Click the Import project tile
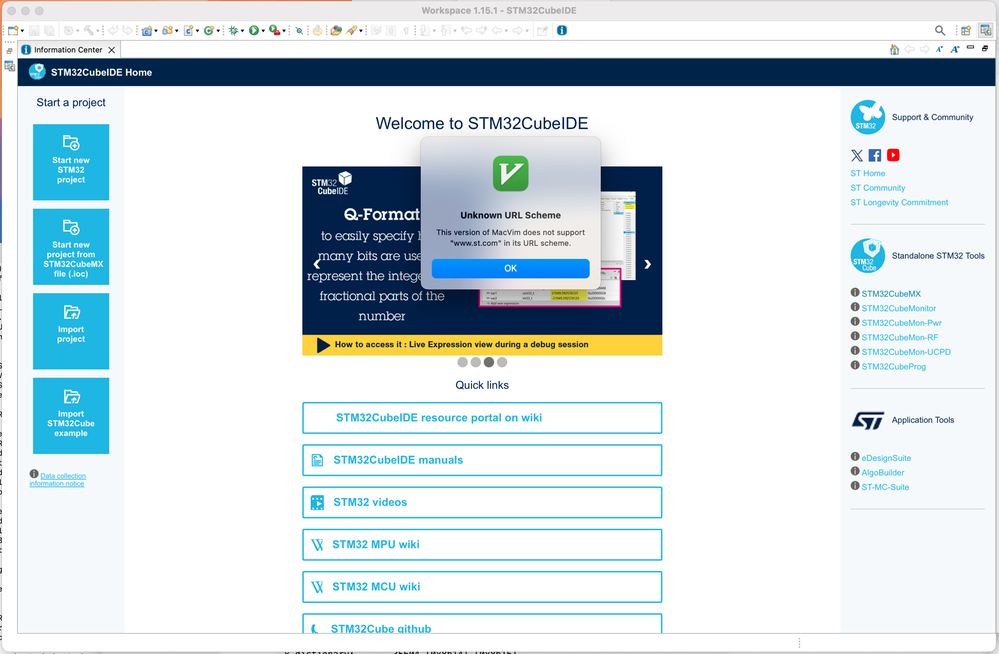 (71, 331)
